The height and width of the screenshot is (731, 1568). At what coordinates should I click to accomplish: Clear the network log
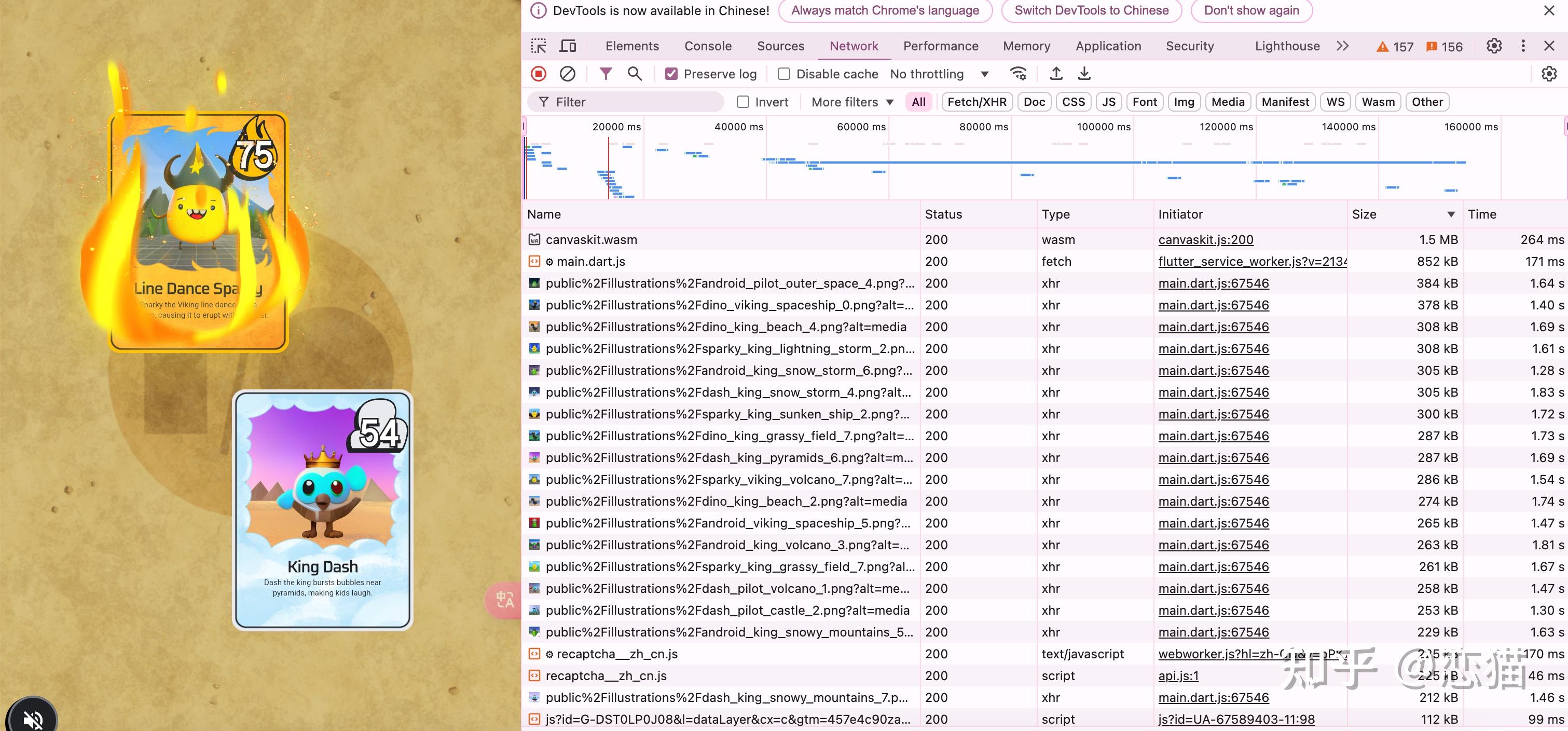567,74
